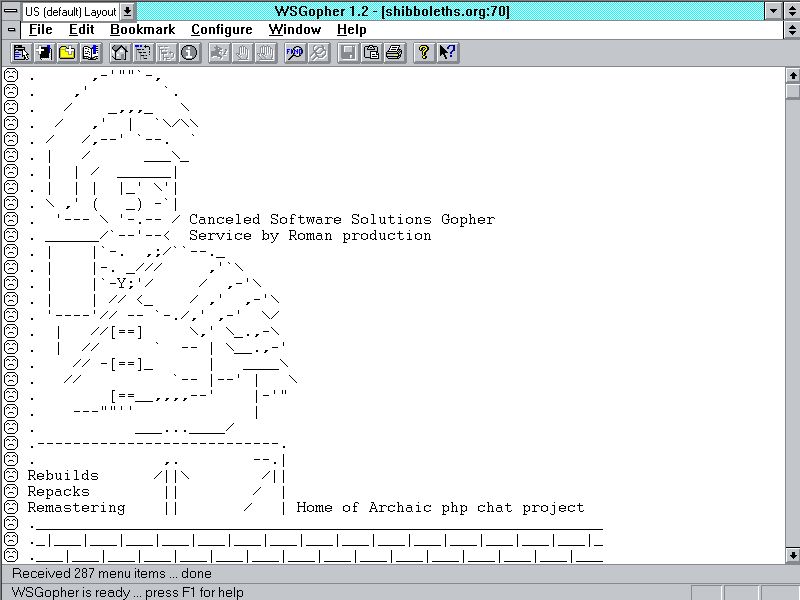800x600 pixels.
Task: Open the yellow bookmark folder icon
Action: (x=67, y=53)
